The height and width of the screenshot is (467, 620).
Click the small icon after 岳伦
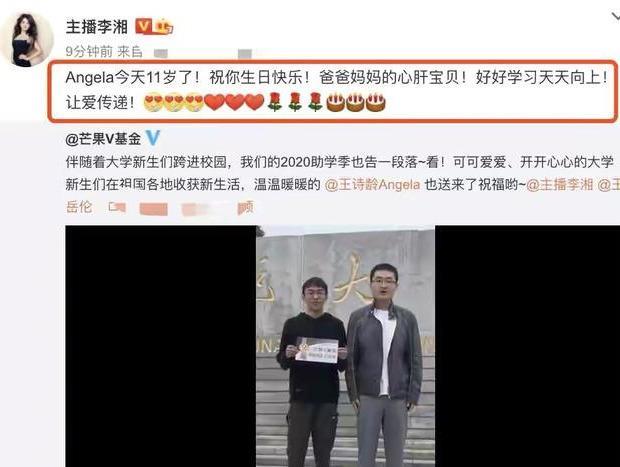(117, 207)
